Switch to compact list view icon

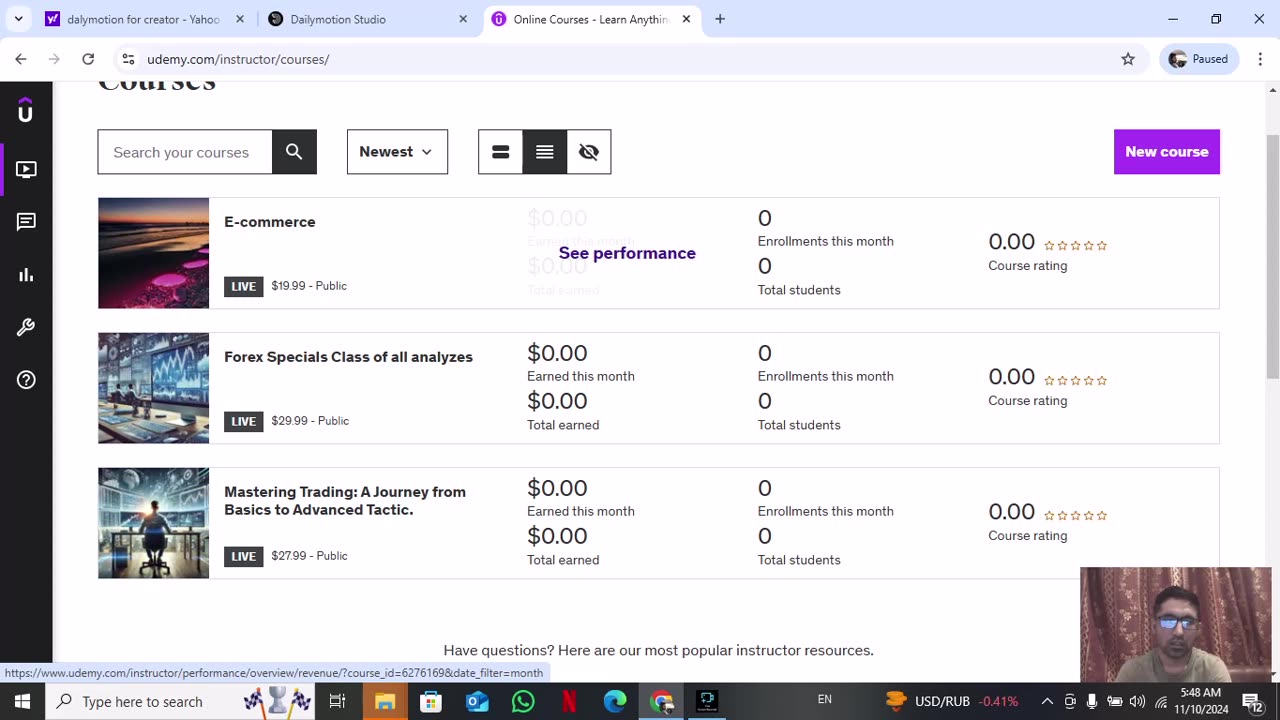(545, 152)
